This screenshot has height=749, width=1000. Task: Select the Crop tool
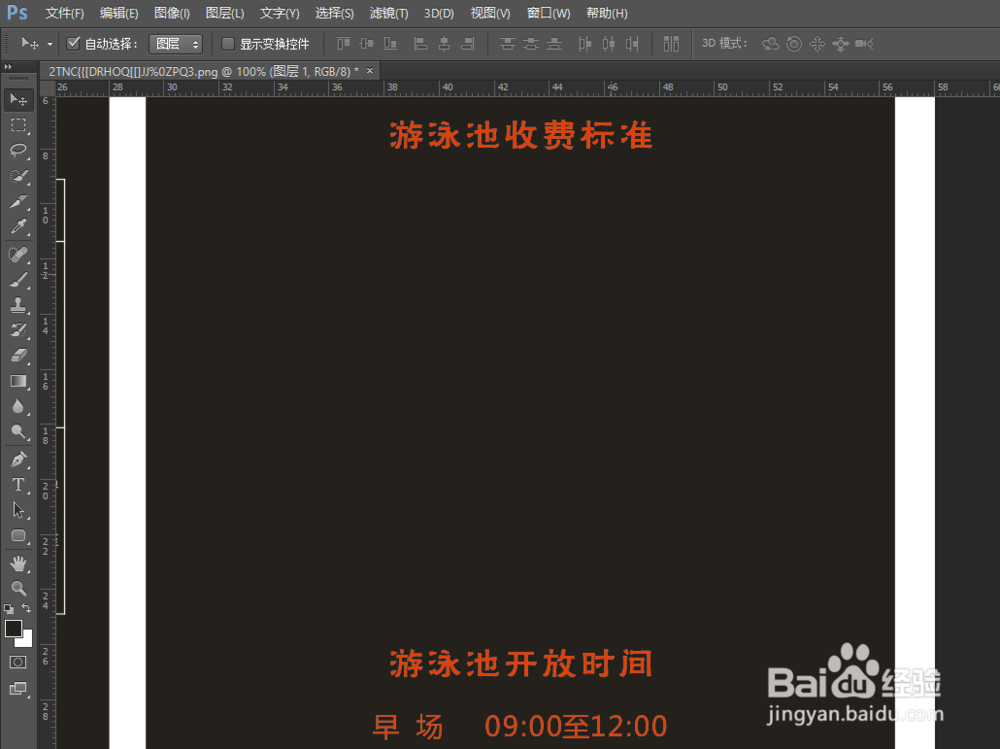click(18, 202)
